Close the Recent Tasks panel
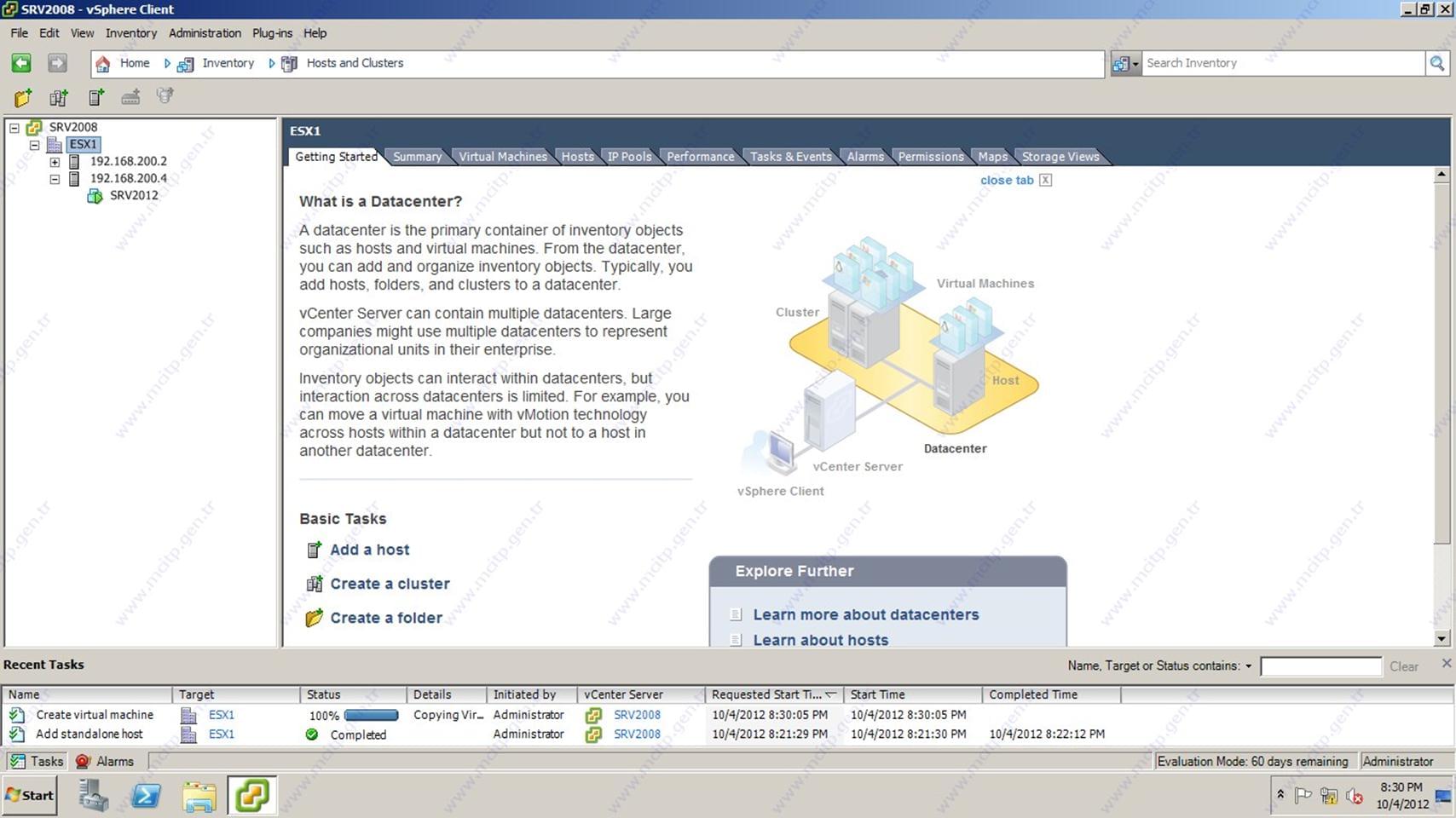Screen dimensions: 1456x818 pyautogui.click(x=1446, y=663)
